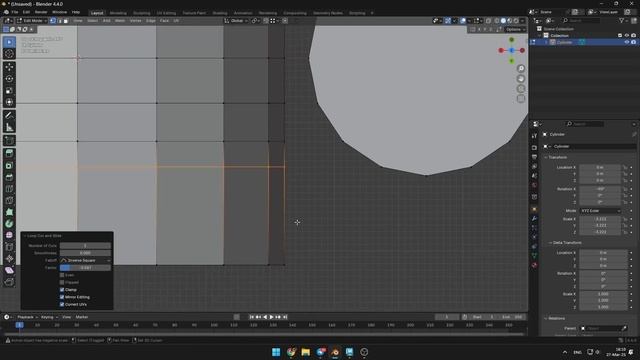This screenshot has height=360, width=640.
Task: Hide Cylinder in viewport via eye icon
Action: [x=627, y=42]
